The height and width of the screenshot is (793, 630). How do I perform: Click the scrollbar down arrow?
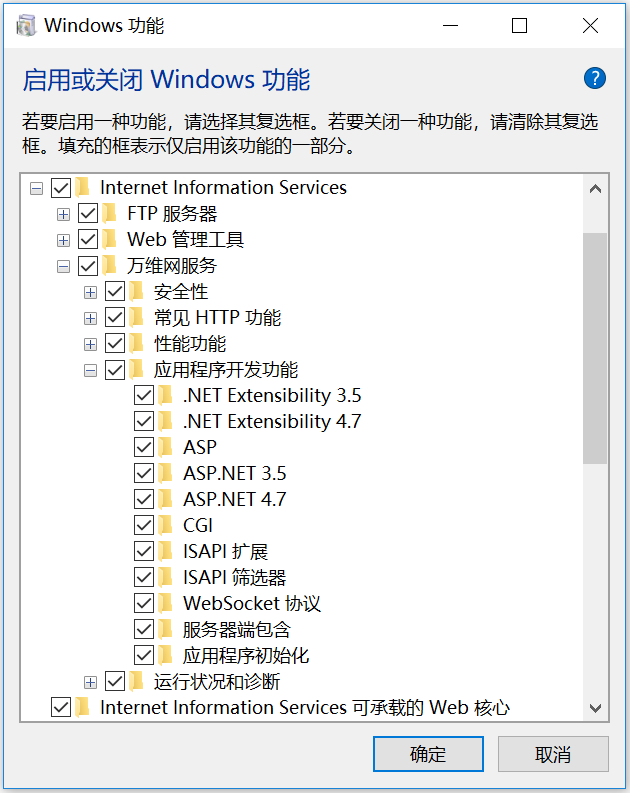(x=595, y=708)
